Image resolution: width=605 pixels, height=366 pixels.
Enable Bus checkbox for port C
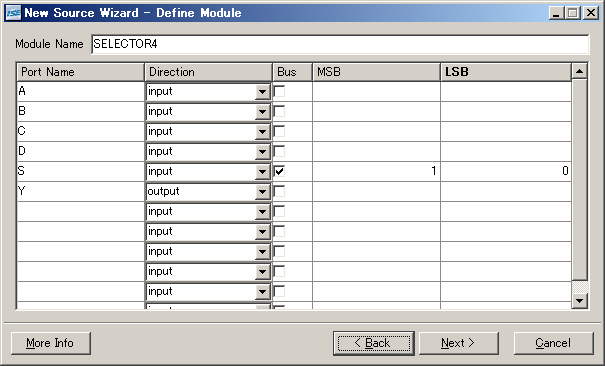pos(279,132)
